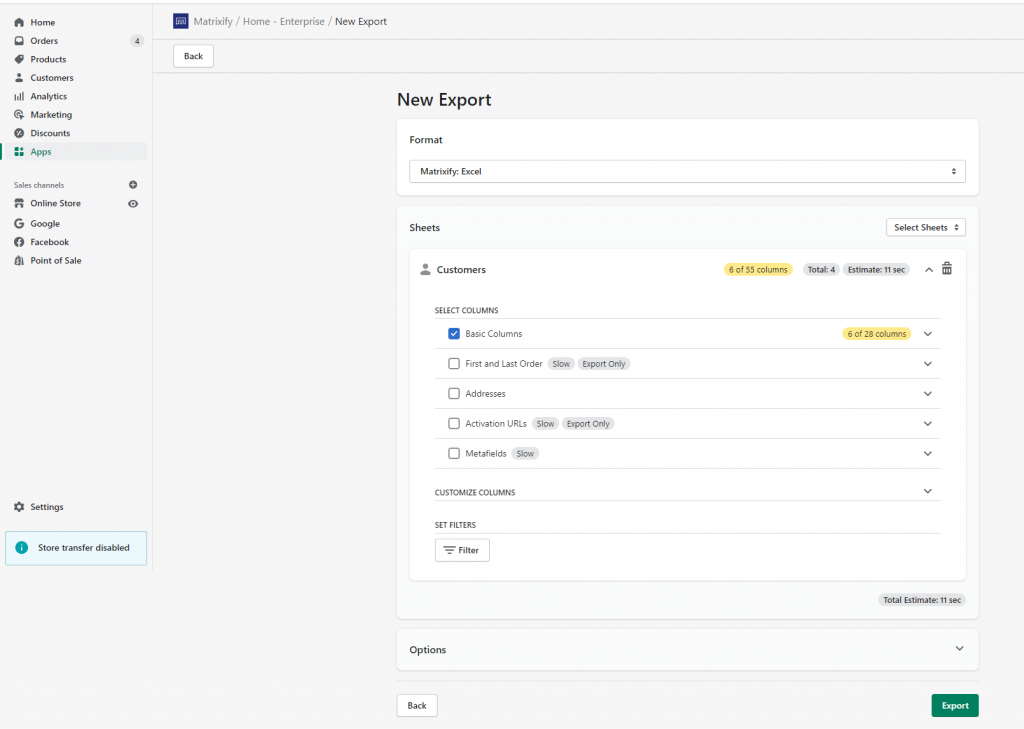Enable the Addresses checkbox
1024x729 pixels.
coord(454,393)
